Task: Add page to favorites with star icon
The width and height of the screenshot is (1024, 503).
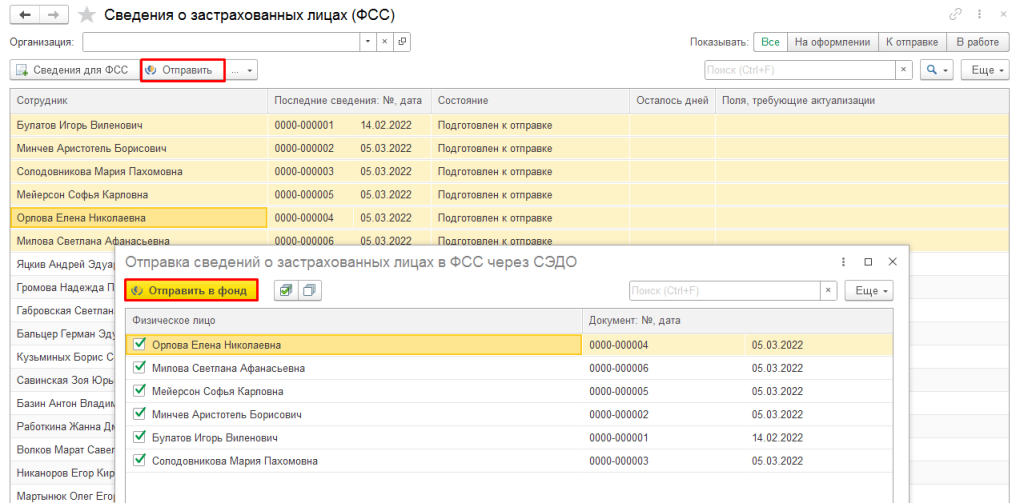Action: point(88,15)
